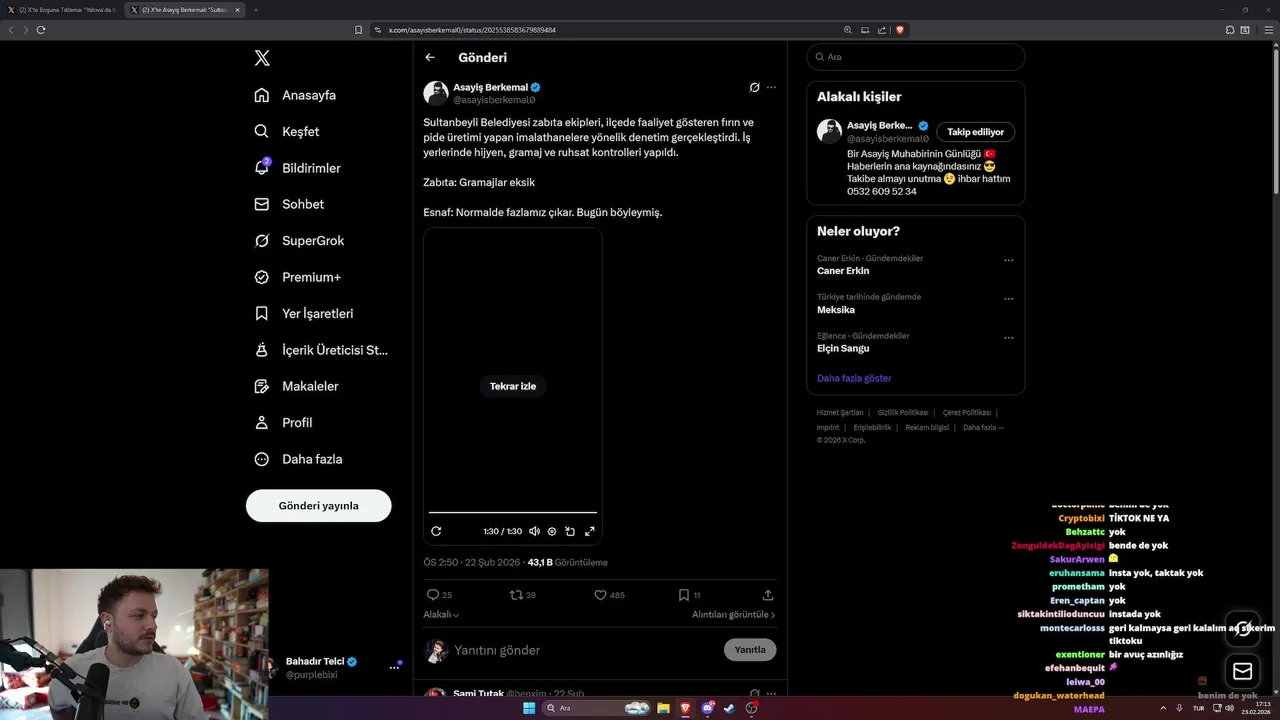This screenshot has height=720, width=1280.
Task: Open Bildirimler notifications
Action: pos(297,168)
